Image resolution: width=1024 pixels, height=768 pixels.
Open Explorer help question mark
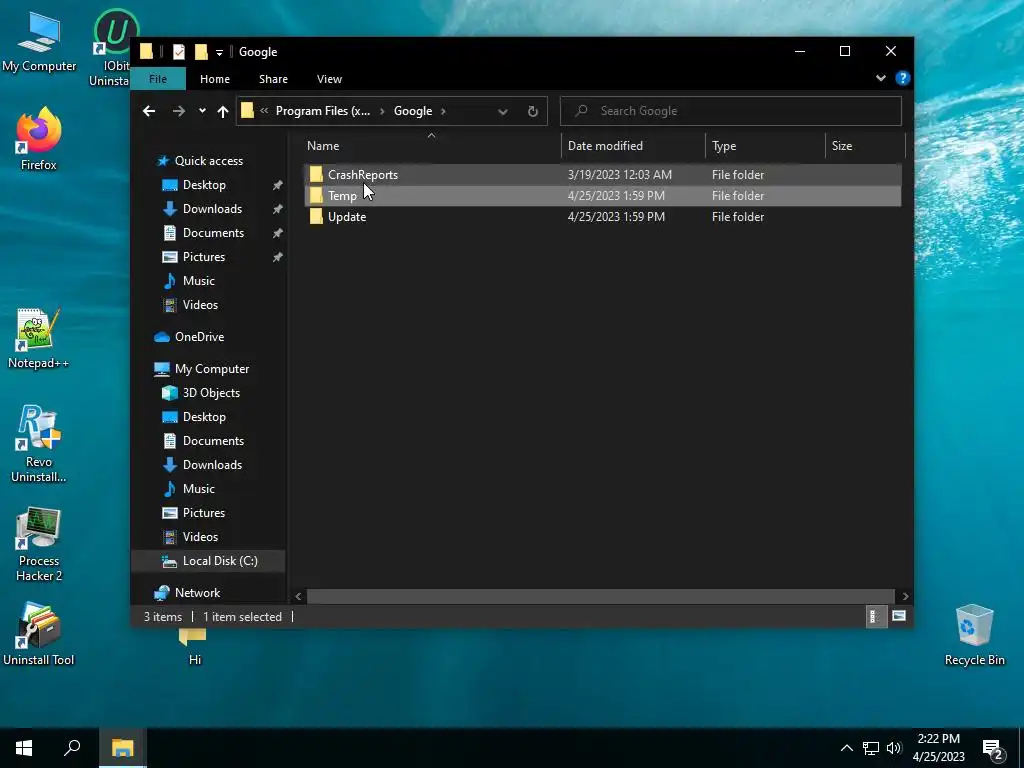pyautogui.click(x=903, y=78)
